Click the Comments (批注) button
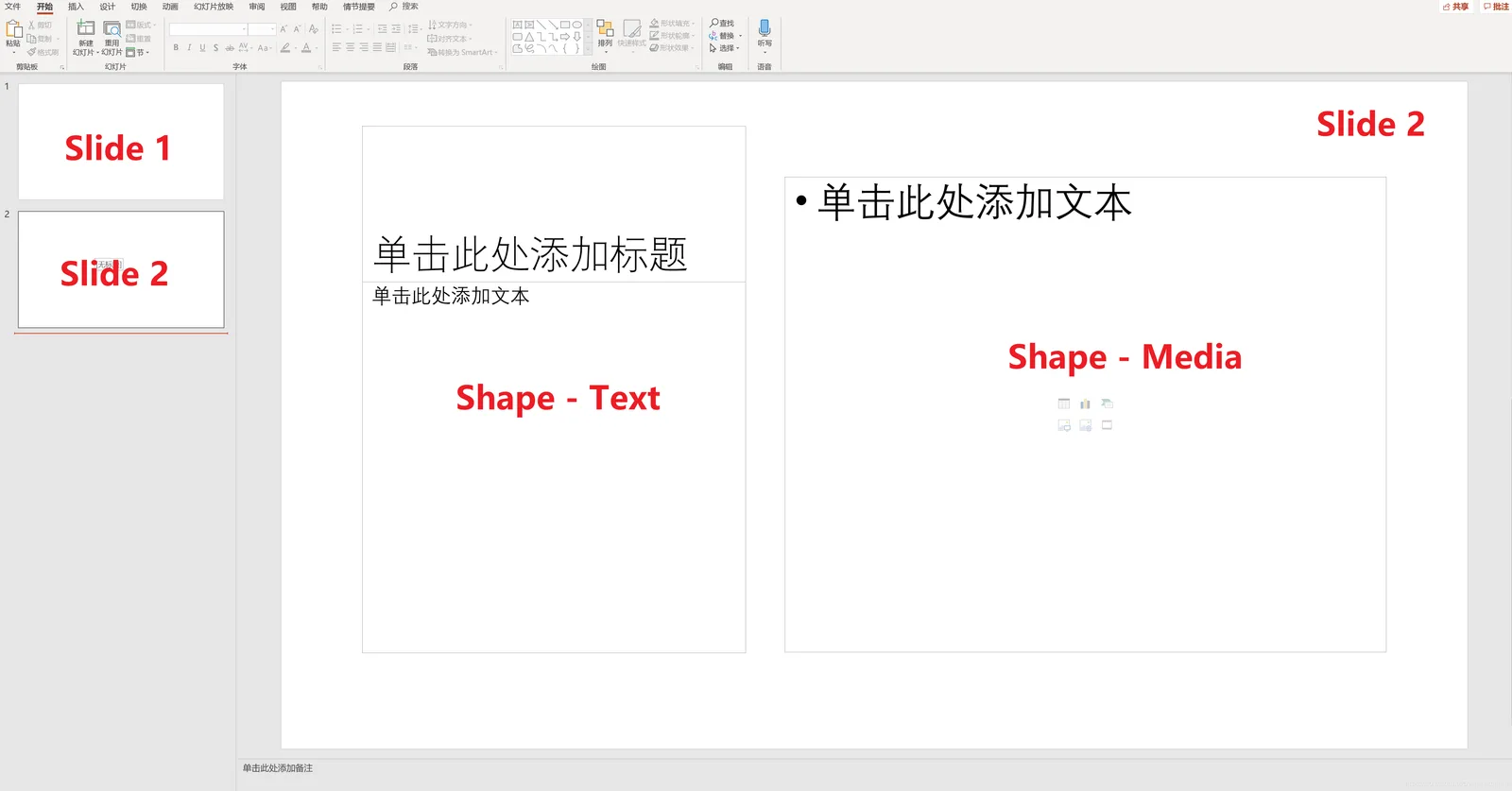This screenshot has width=1512, height=791. click(x=1496, y=7)
